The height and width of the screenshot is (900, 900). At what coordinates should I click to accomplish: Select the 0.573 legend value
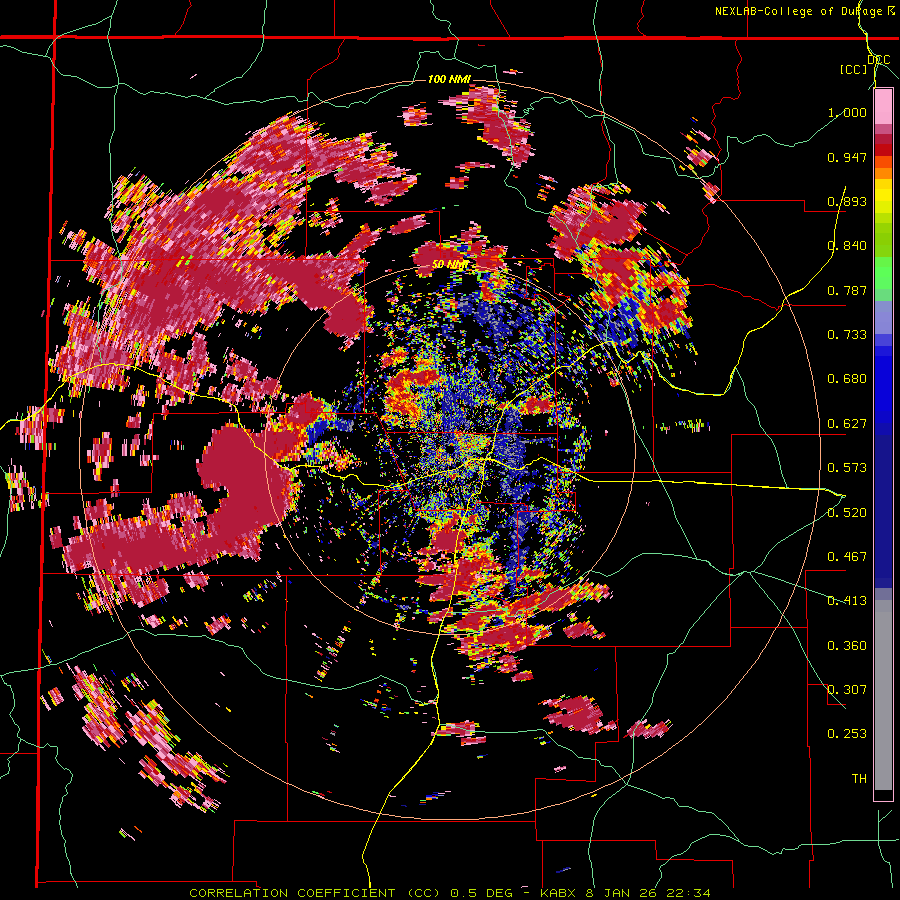click(847, 468)
